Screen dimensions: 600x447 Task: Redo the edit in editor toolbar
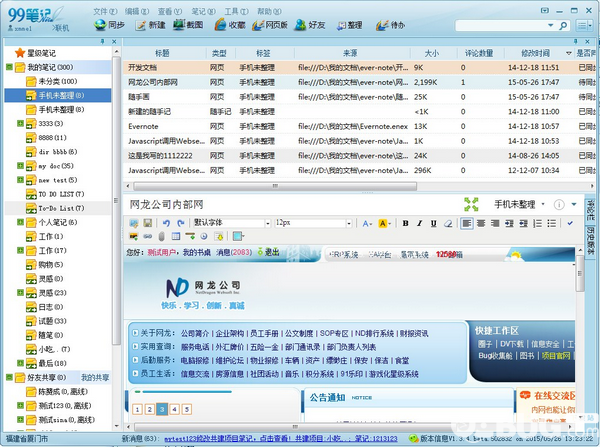coord(181,223)
